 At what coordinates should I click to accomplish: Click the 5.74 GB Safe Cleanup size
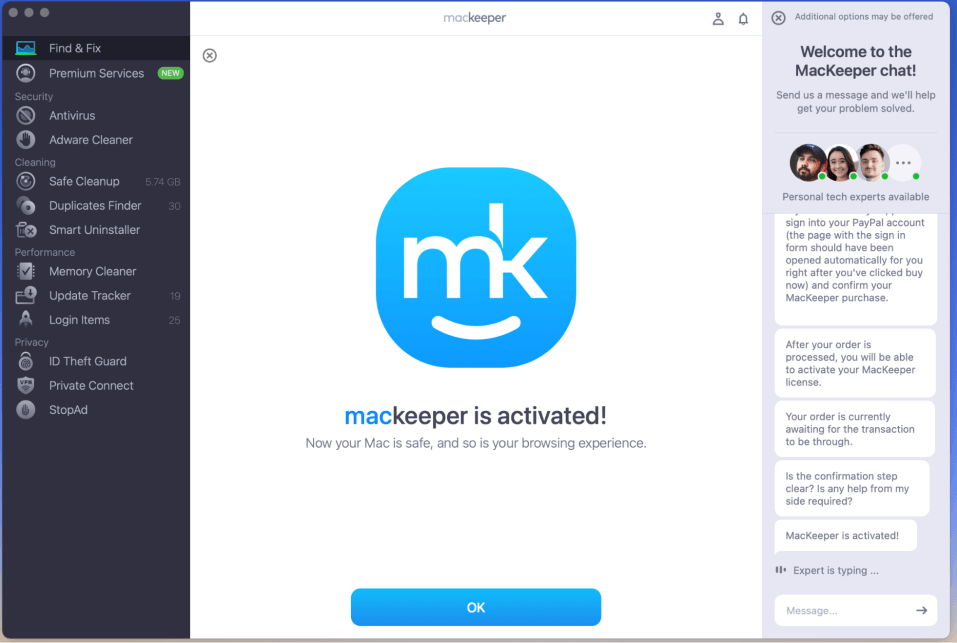(x=163, y=182)
